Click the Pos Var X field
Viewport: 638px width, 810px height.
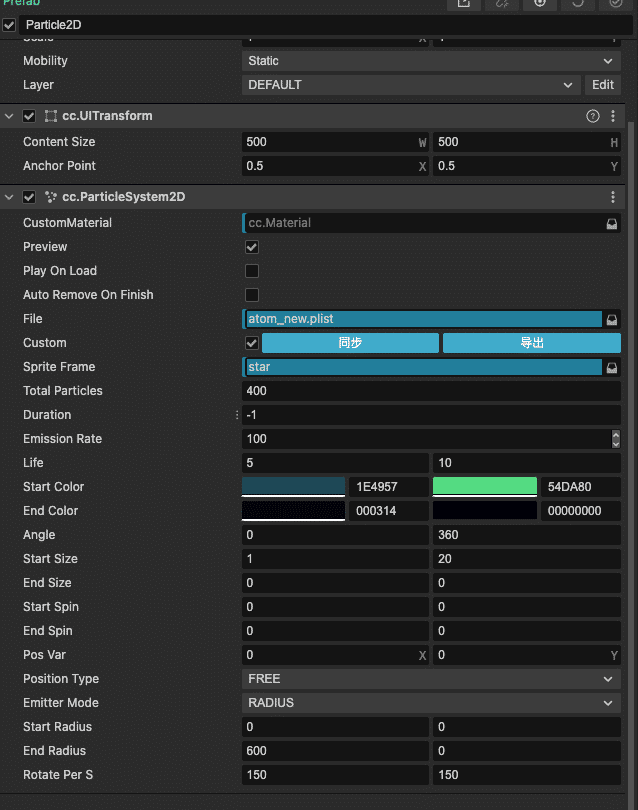pos(335,655)
